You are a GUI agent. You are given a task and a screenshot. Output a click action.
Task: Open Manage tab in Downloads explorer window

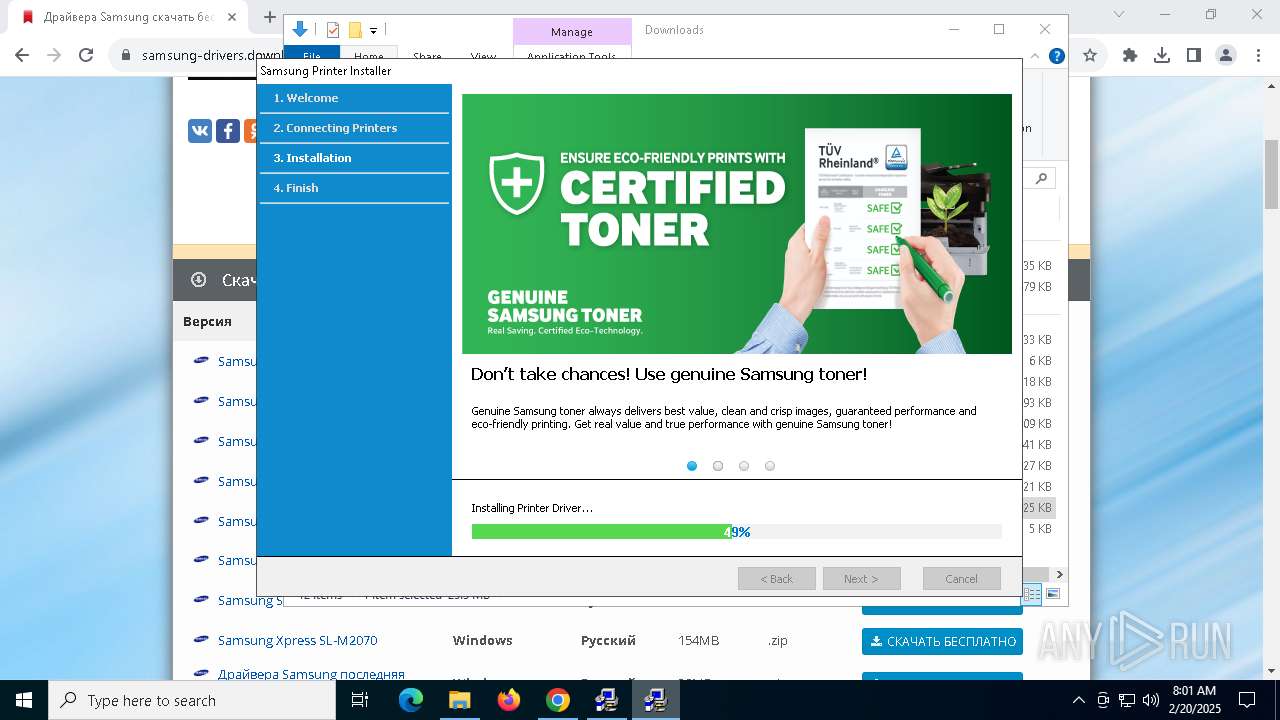(572, 32)
